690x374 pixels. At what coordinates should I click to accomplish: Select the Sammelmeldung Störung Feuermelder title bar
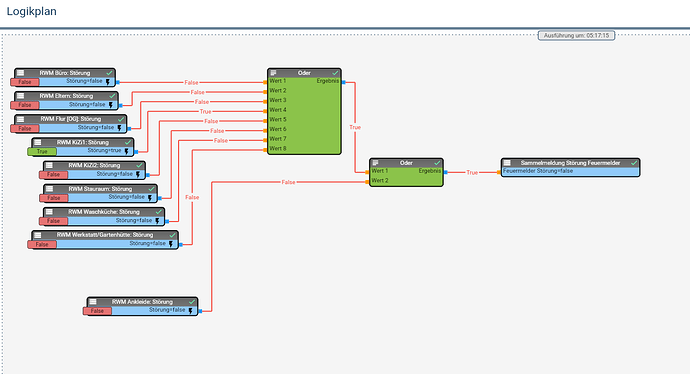pyautogui.click(x=571, y=163)
